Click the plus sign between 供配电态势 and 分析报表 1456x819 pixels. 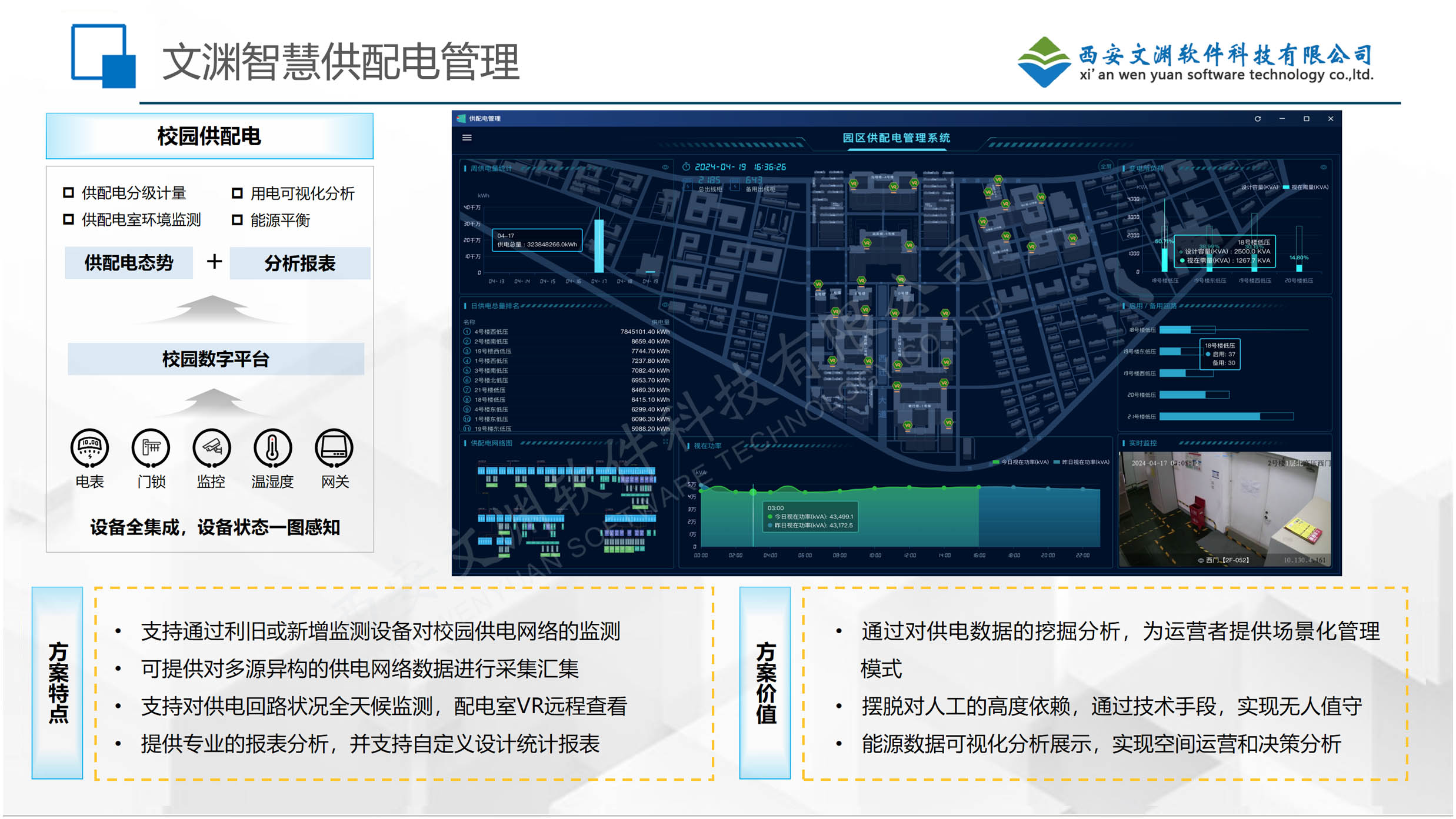pos(214,262)
